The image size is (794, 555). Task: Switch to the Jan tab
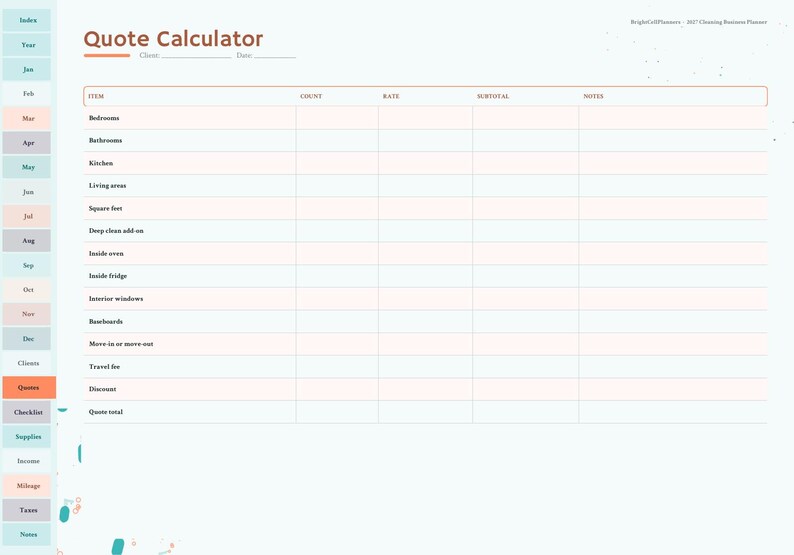coord(27,69)
